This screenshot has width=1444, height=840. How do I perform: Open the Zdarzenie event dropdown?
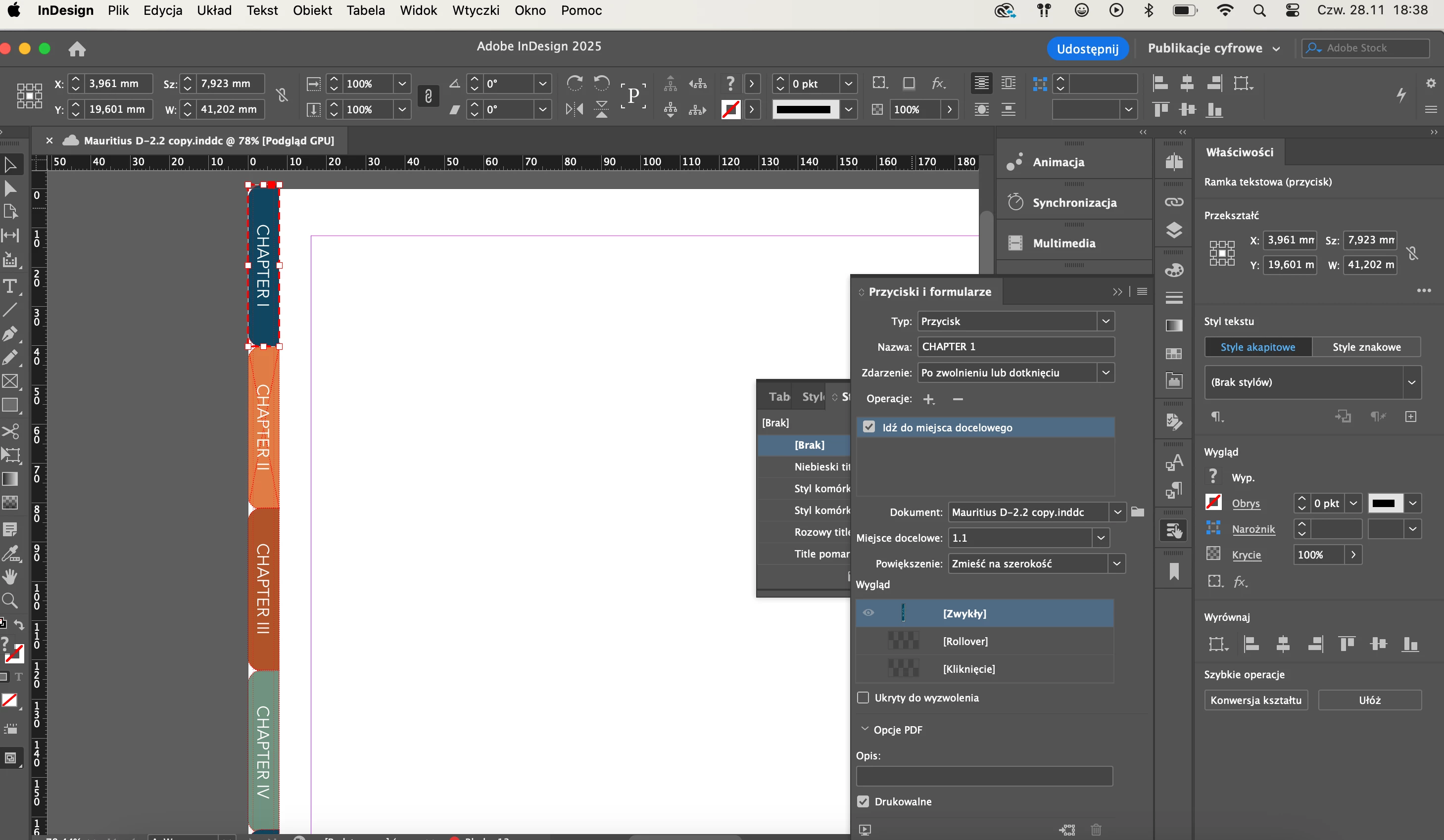[x=1106, y=373]
